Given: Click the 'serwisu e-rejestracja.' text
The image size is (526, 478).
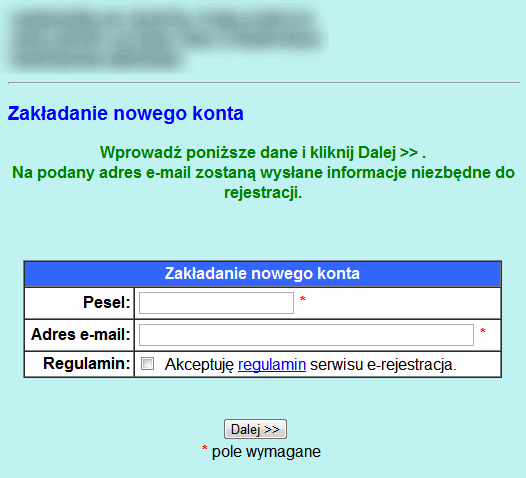Looking at the screenshot, I should [383, 364].
